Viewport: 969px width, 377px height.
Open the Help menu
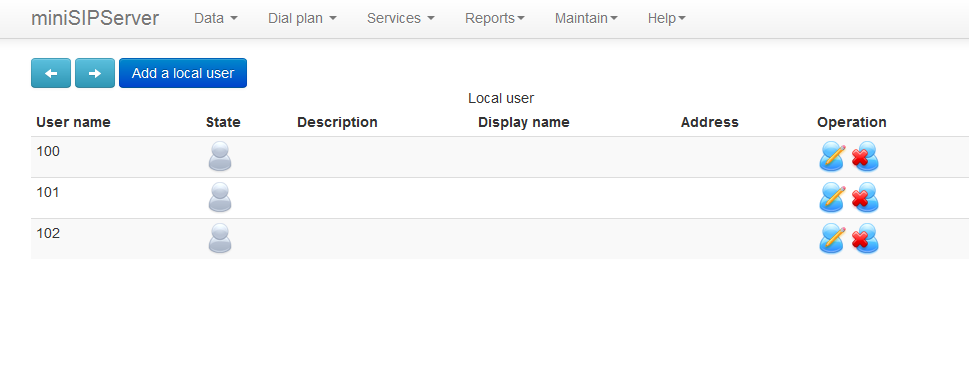click(x=666, y=19)
